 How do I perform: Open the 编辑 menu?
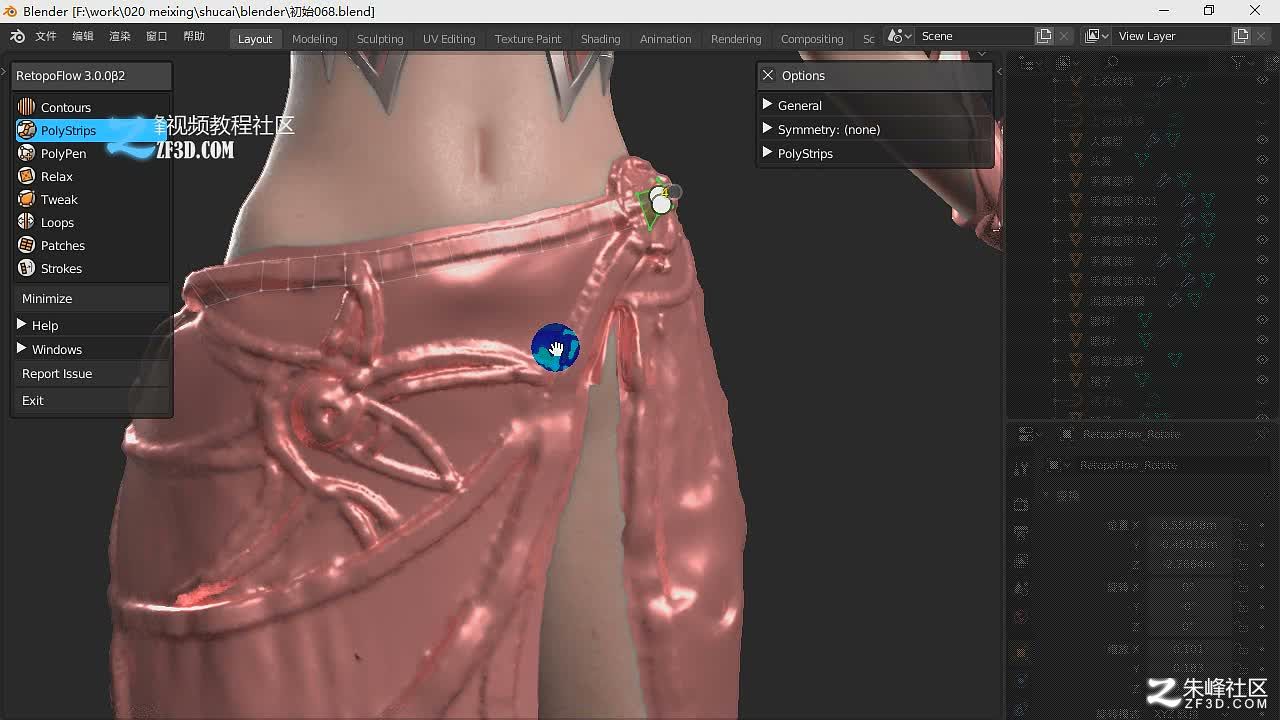[x=83, y=36]
